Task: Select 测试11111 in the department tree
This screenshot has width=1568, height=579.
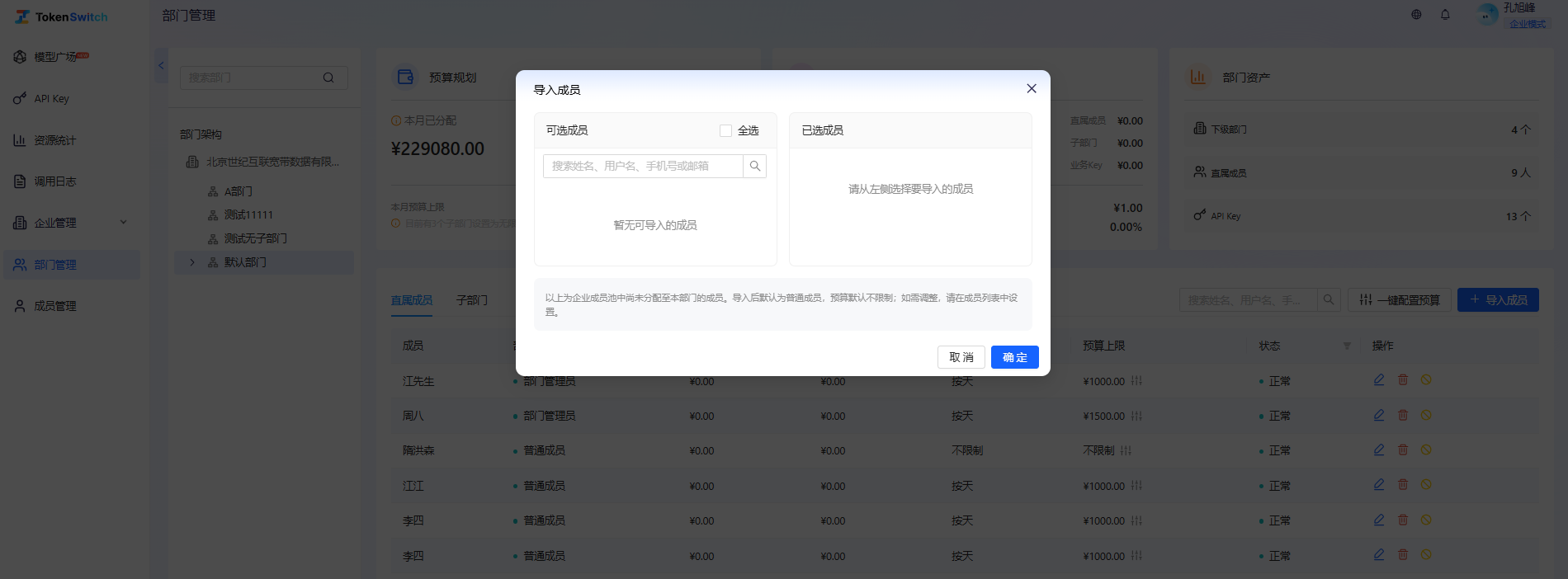Action: (248, 214)
